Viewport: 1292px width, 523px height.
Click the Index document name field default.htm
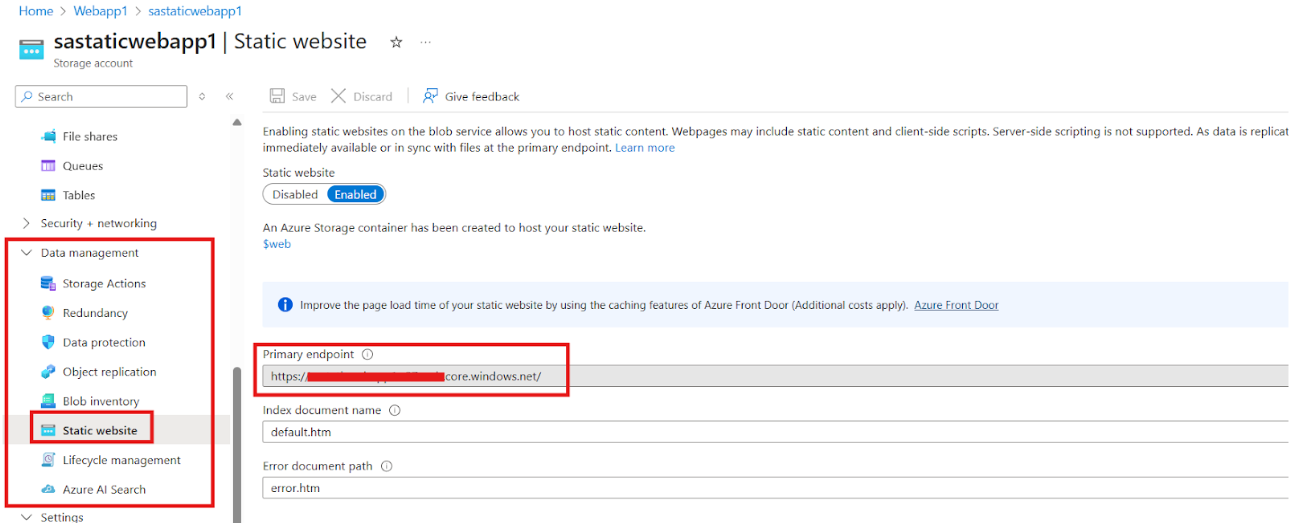tap(777, 432)
